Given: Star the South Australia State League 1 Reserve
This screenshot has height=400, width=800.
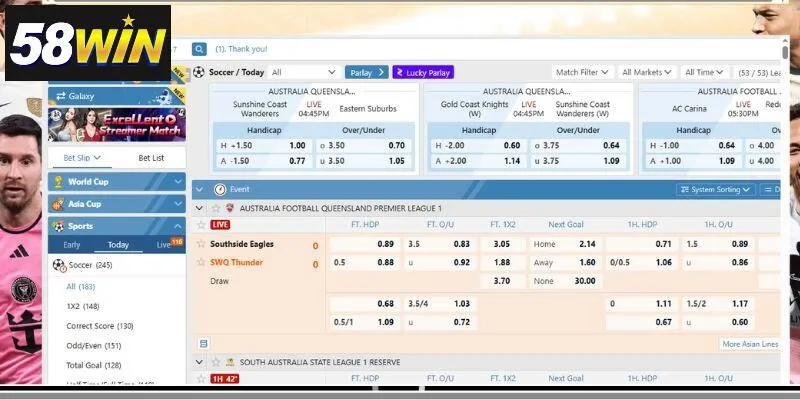Looking at the screenshot, I should pyautogui.click(x=216, y=362).
